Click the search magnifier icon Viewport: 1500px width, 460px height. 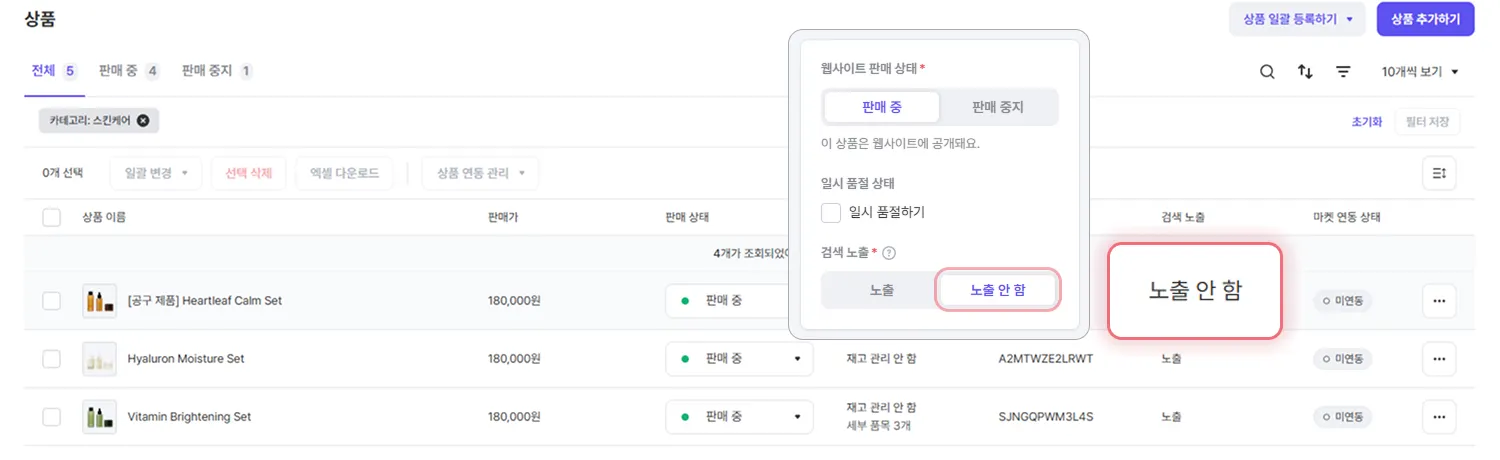click(1266, 72)
